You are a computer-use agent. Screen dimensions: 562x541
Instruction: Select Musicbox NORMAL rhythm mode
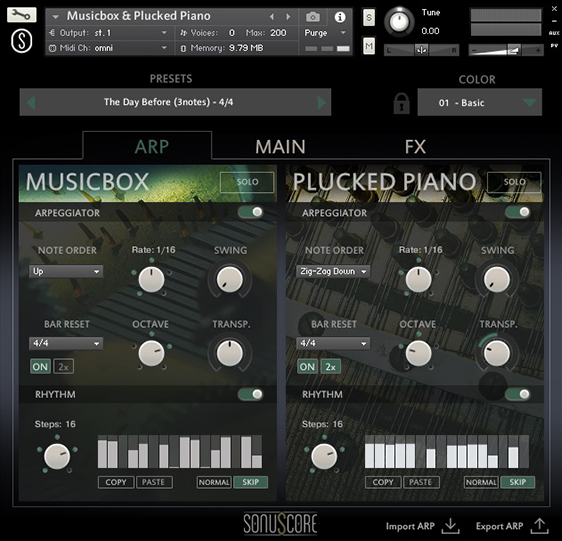214,482
